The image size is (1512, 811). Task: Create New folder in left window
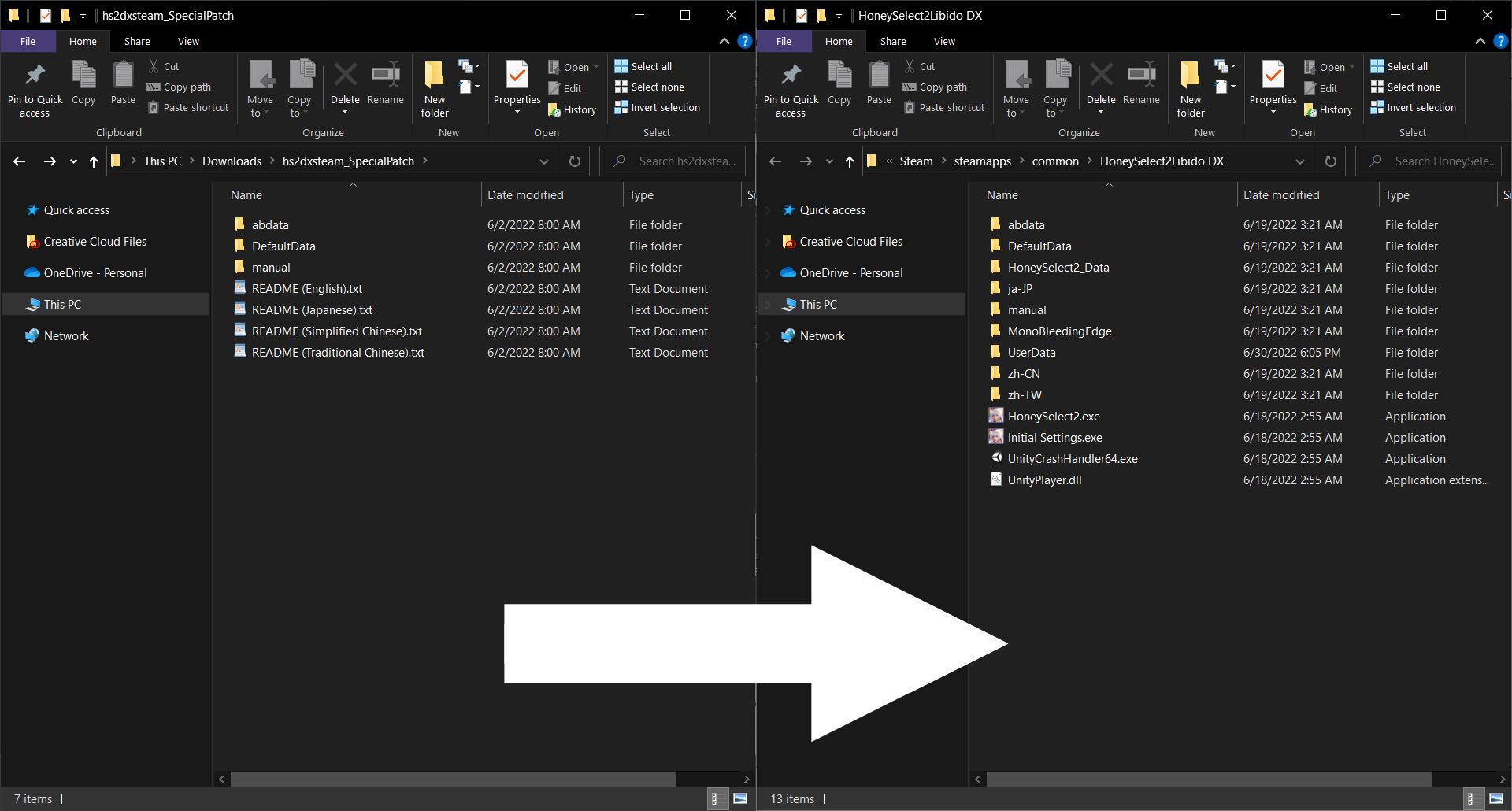click(x=435, y=89)
